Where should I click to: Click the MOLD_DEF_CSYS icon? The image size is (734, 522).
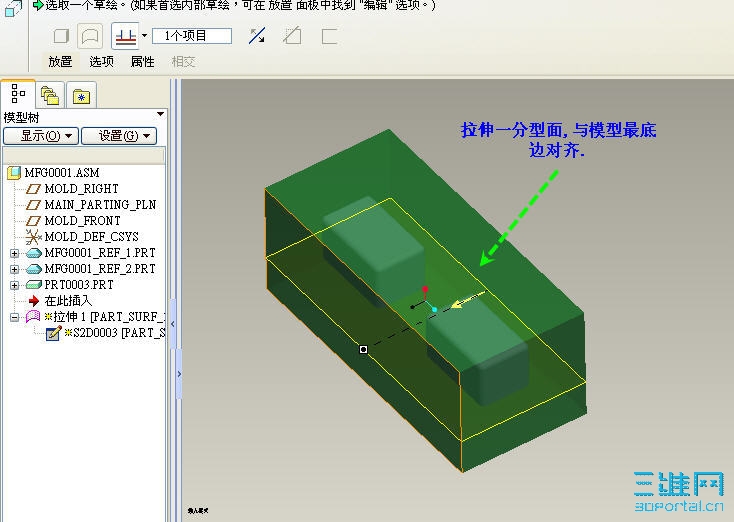click(x=34, y=237)
